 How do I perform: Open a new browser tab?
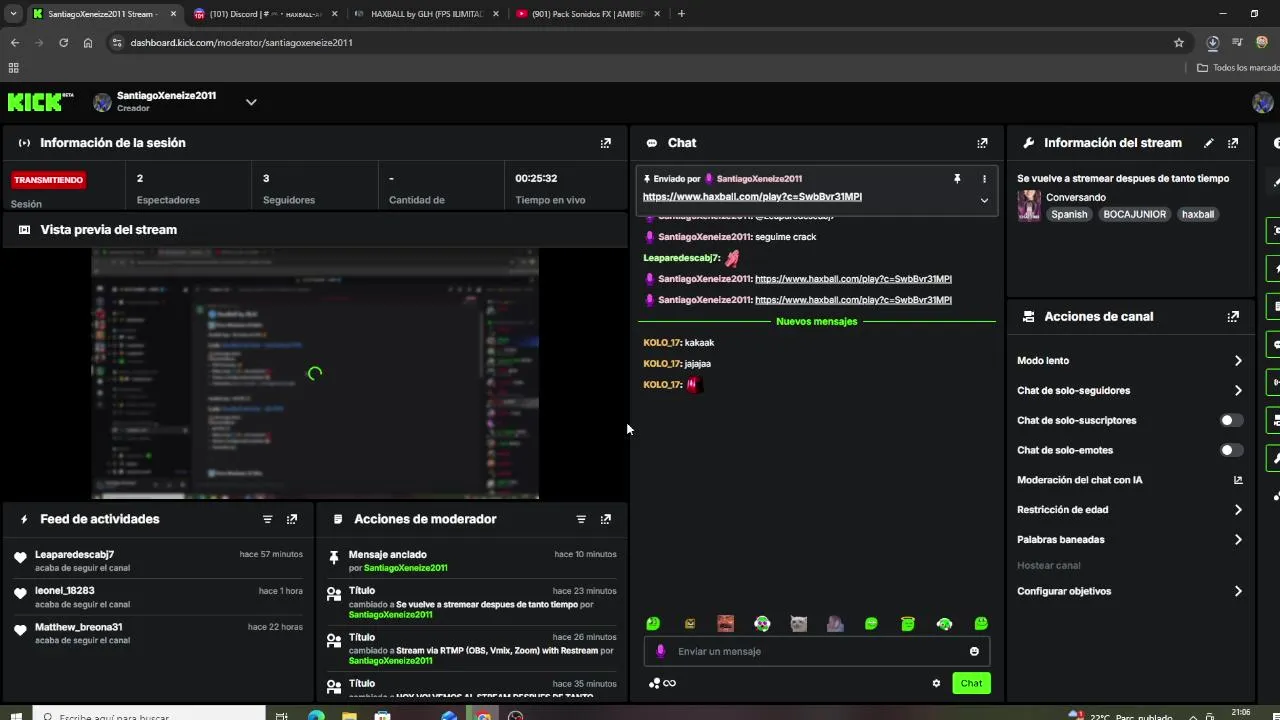(681, 14)
